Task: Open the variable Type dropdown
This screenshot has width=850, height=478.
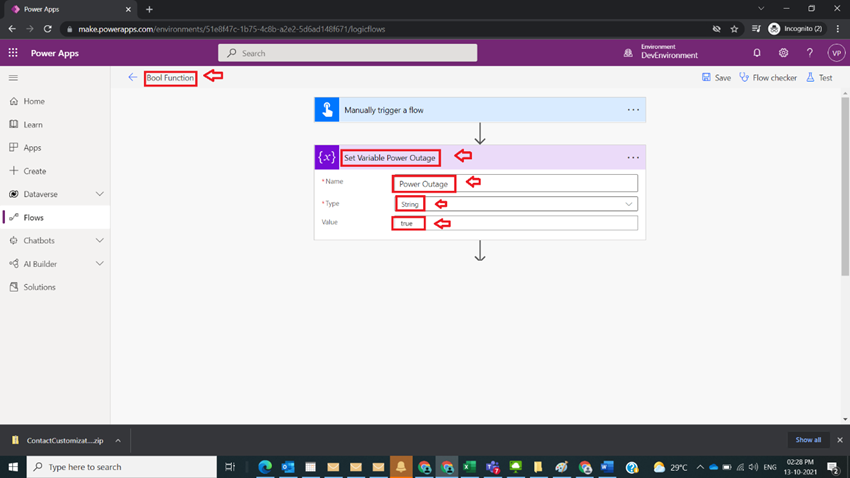Action: [x=516, y=204]
